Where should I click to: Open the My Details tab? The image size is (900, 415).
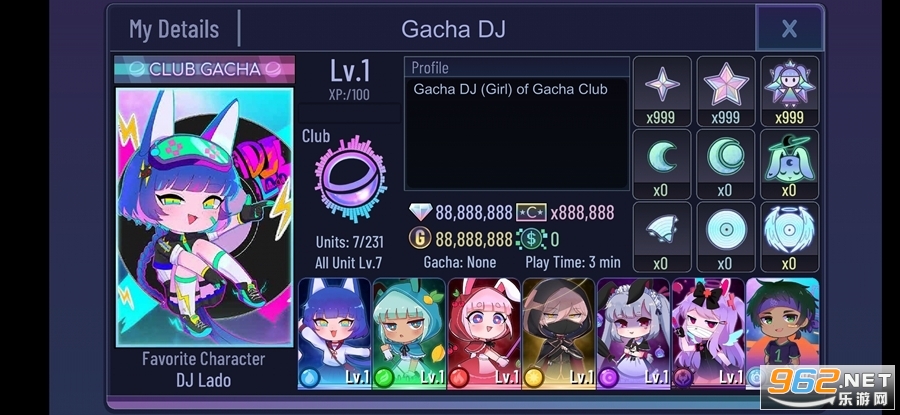pyautogui.click(x=174, y=29)
